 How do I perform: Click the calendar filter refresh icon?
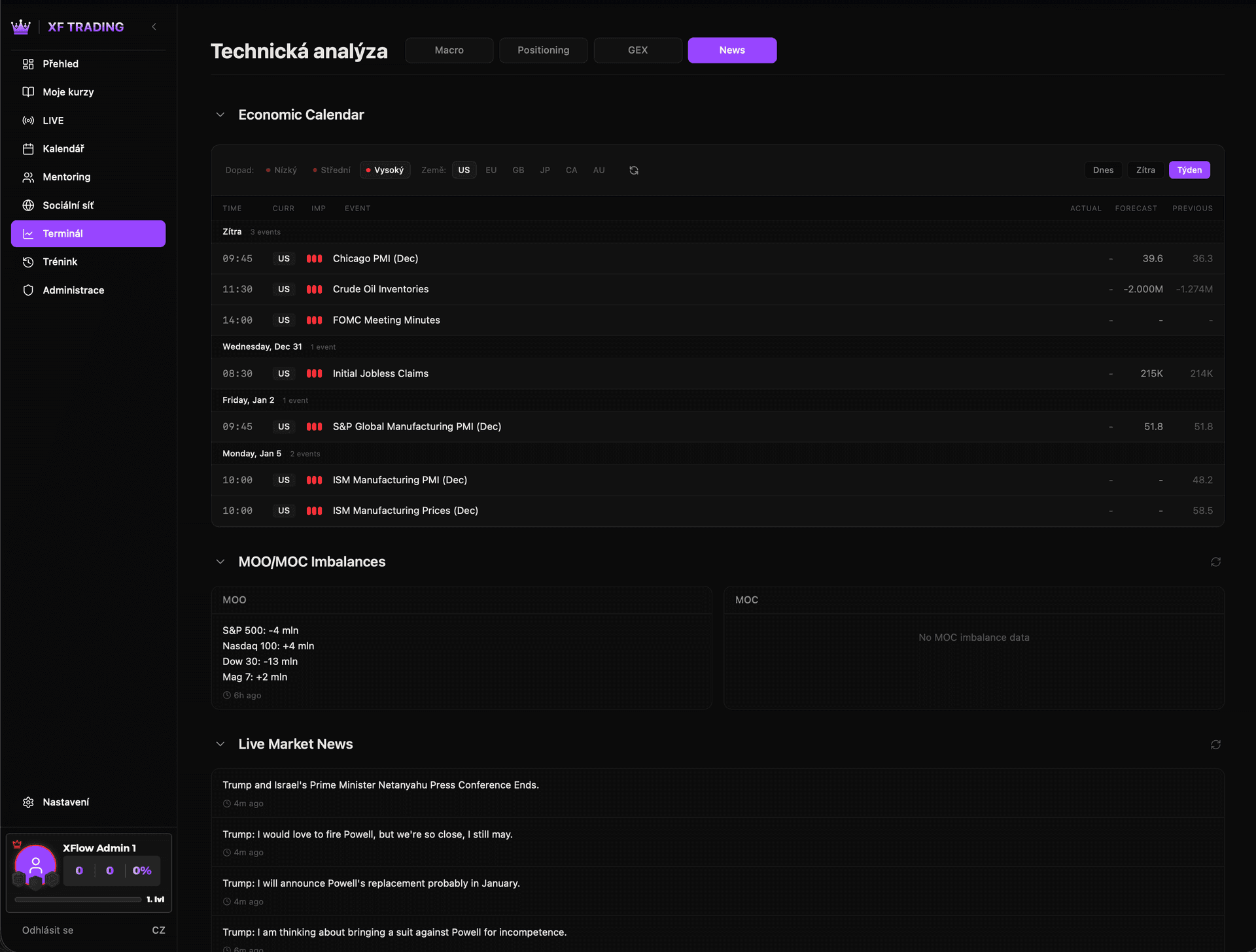pyautogui.click(x=633, y=170)
